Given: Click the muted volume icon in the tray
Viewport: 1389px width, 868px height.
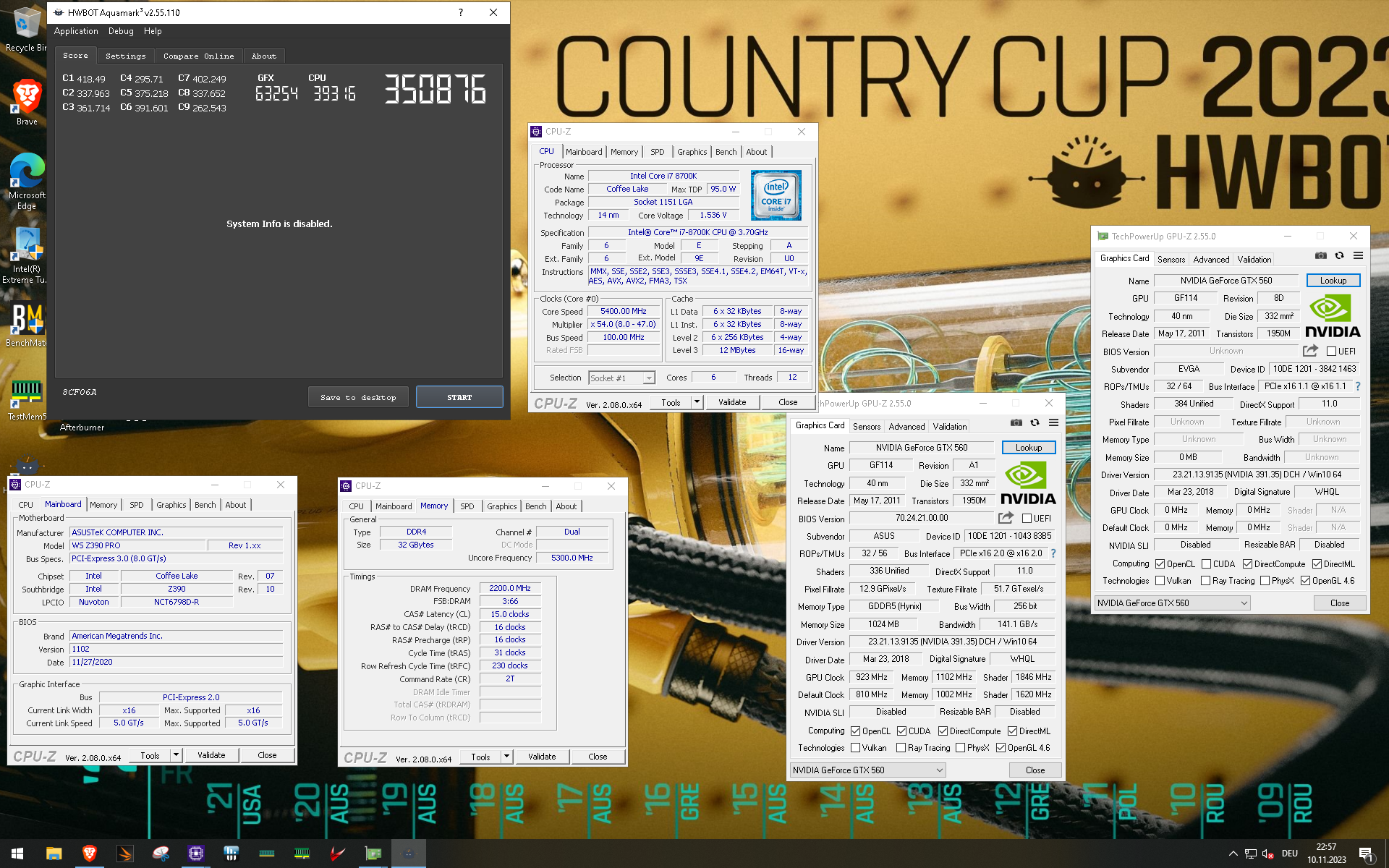Looking at the screenshot, I should 1267,854.
